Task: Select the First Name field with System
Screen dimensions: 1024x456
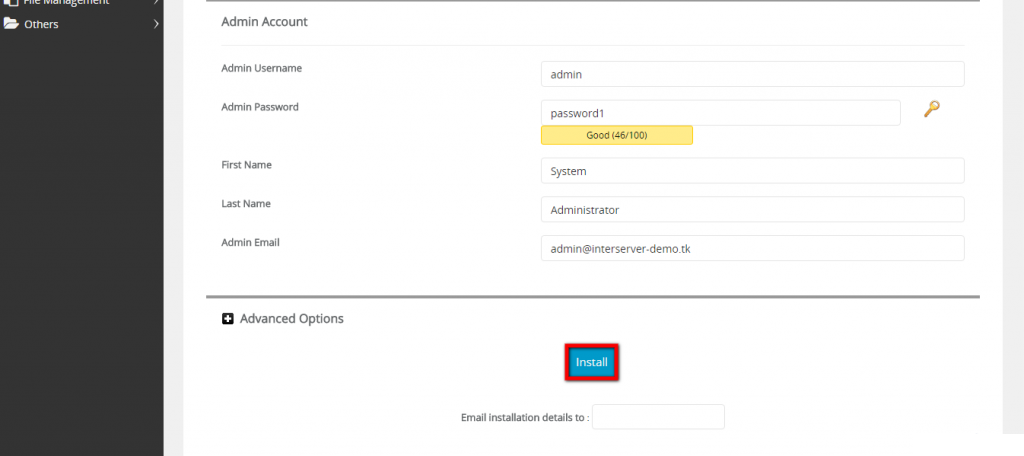Action: [x=752, y=171]
